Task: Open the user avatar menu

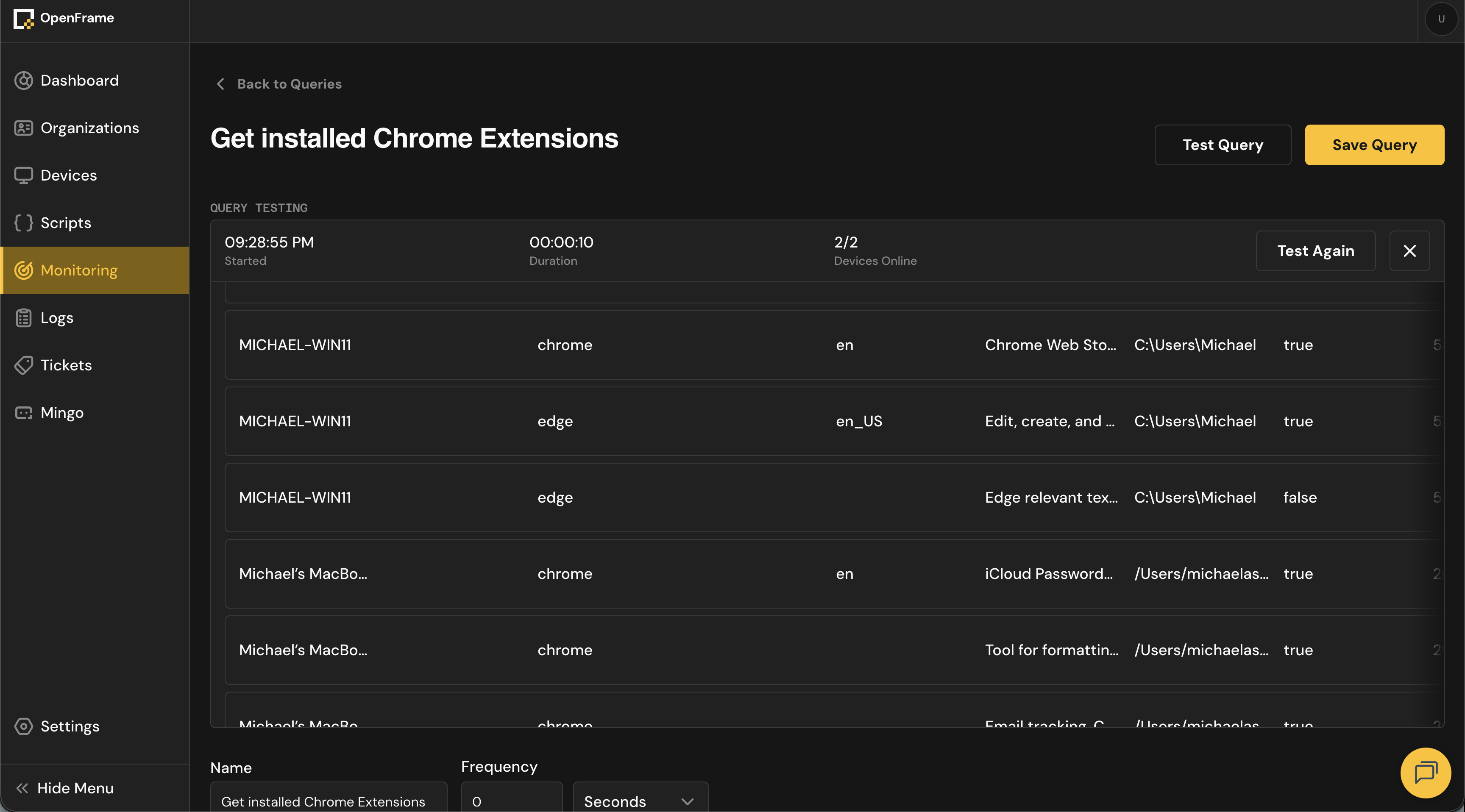Action: tap(1441, 19)
